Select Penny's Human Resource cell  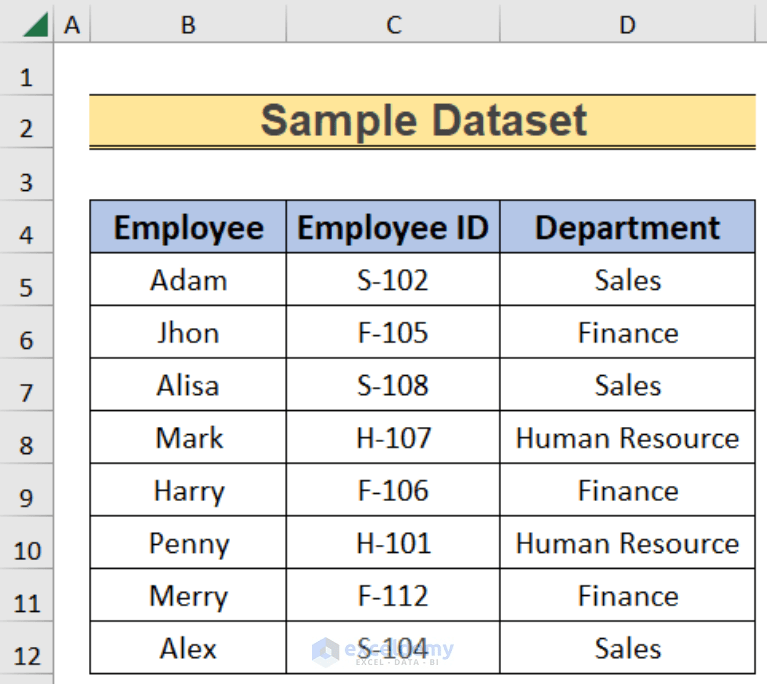tap(628, 543)
